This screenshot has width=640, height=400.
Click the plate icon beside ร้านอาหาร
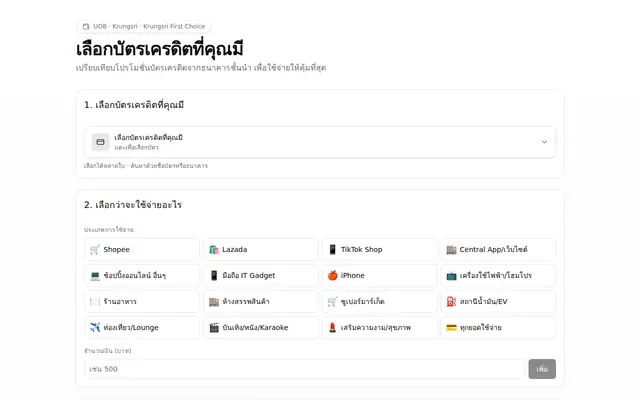[x=95, y=302]
